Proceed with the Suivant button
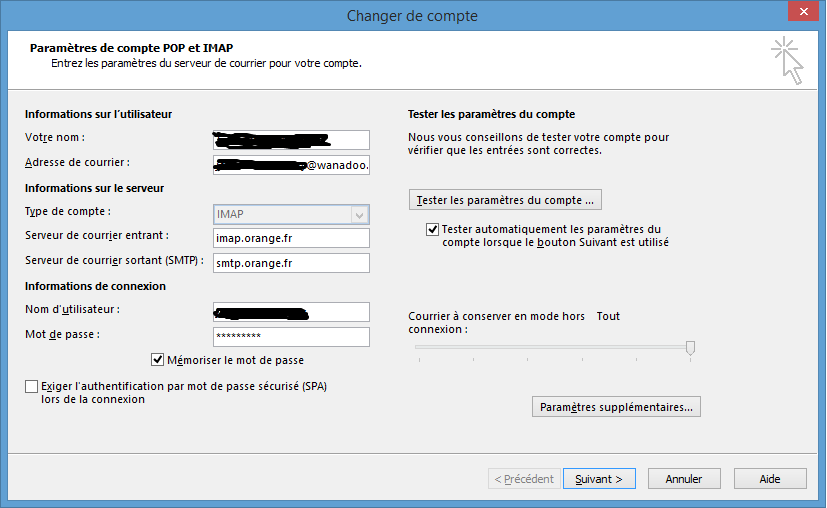 [x=599, y=479]
